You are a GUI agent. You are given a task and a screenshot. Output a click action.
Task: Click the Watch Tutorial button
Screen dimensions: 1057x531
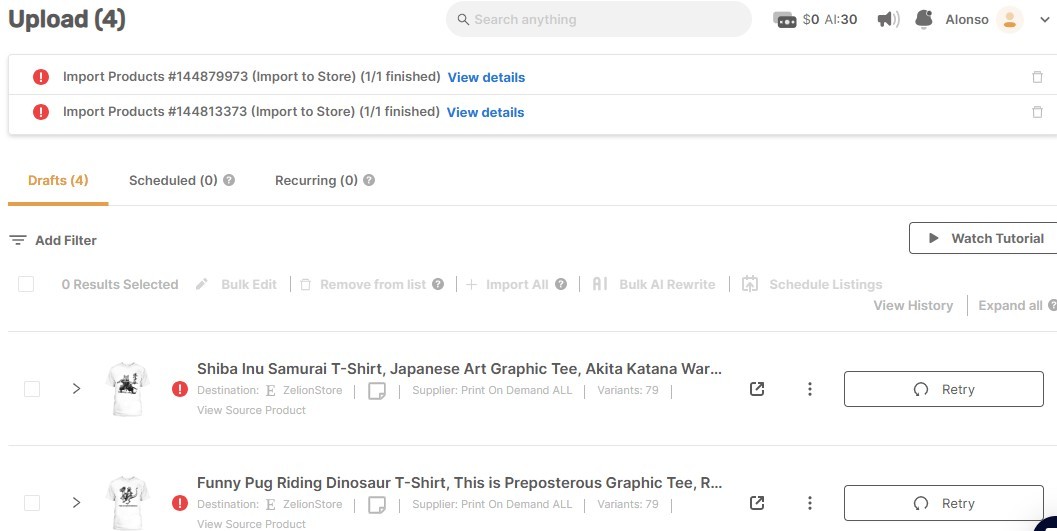point(984,238)
